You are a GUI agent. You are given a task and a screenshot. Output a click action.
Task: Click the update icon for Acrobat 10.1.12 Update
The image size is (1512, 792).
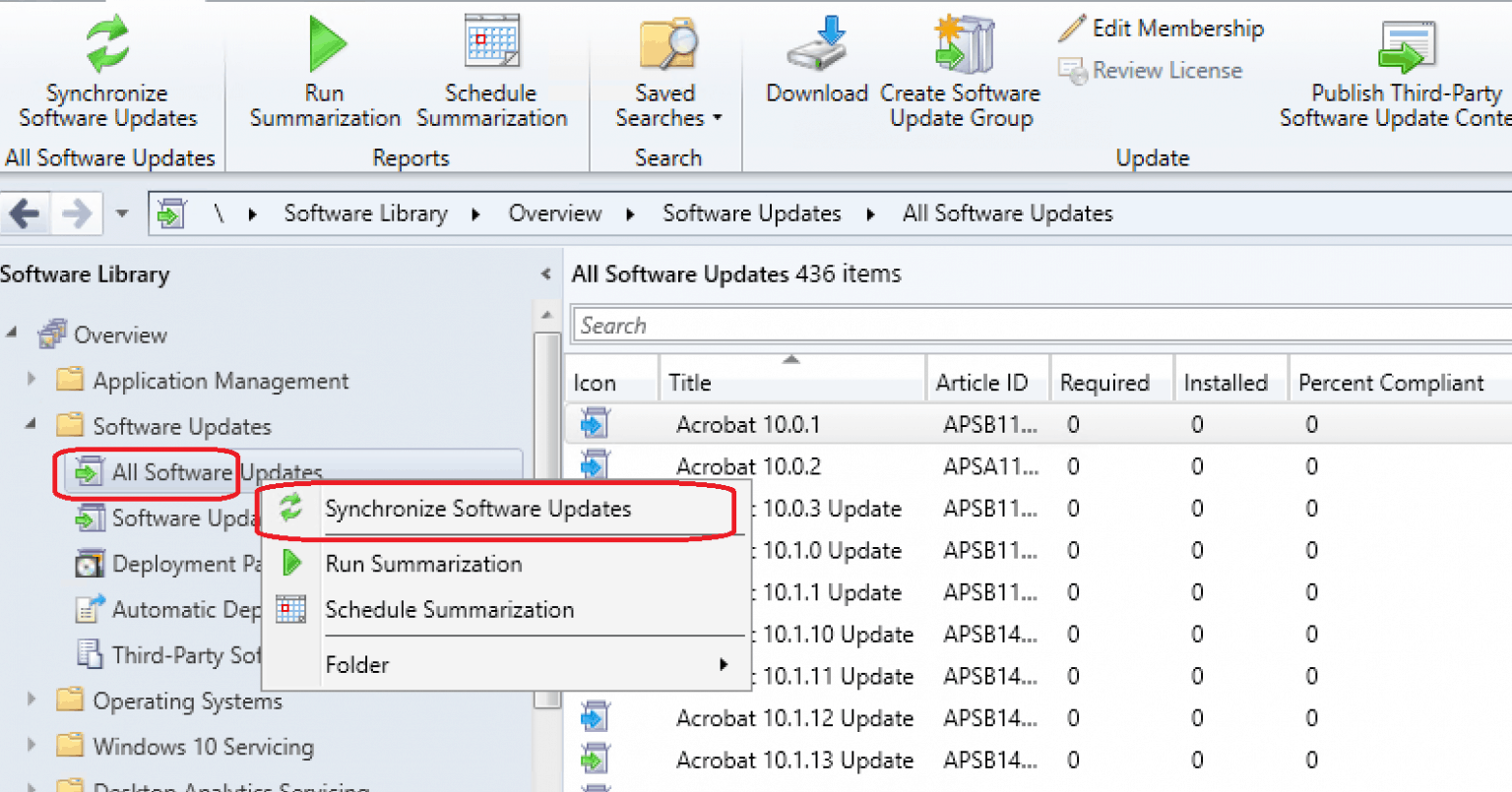[x=595, y=718]
